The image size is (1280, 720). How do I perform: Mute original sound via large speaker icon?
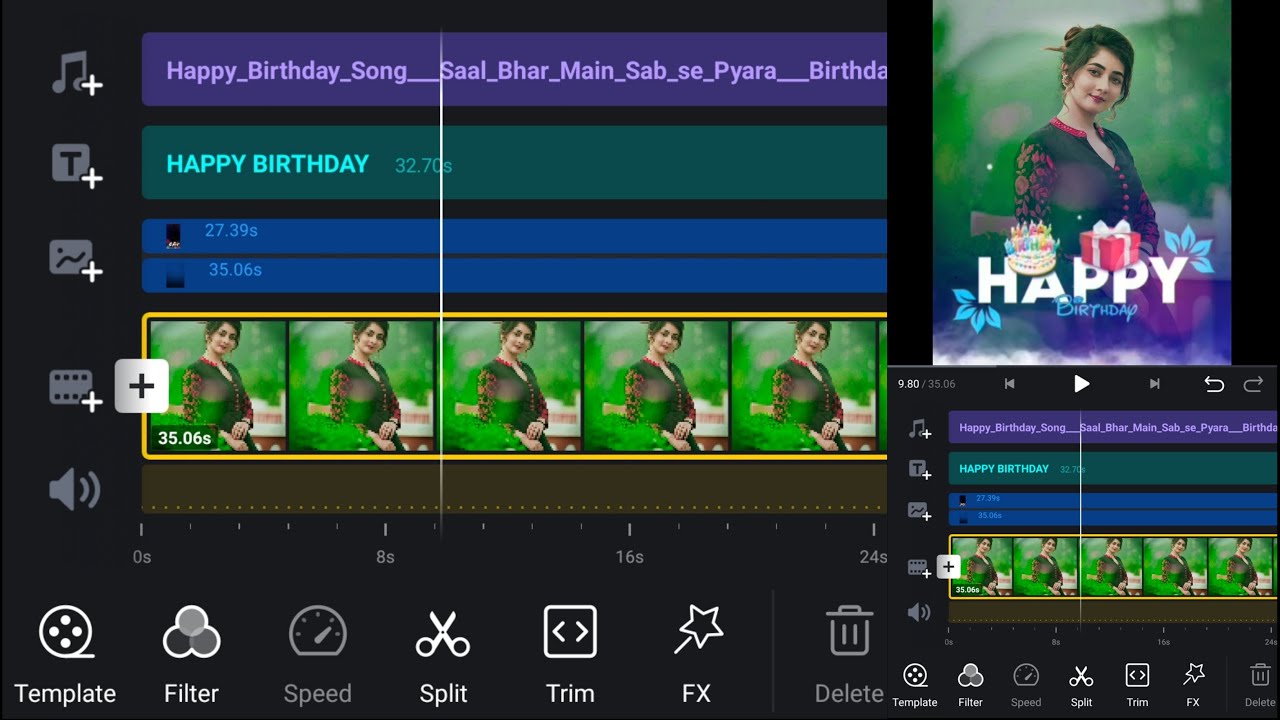[x=75, y=490]
